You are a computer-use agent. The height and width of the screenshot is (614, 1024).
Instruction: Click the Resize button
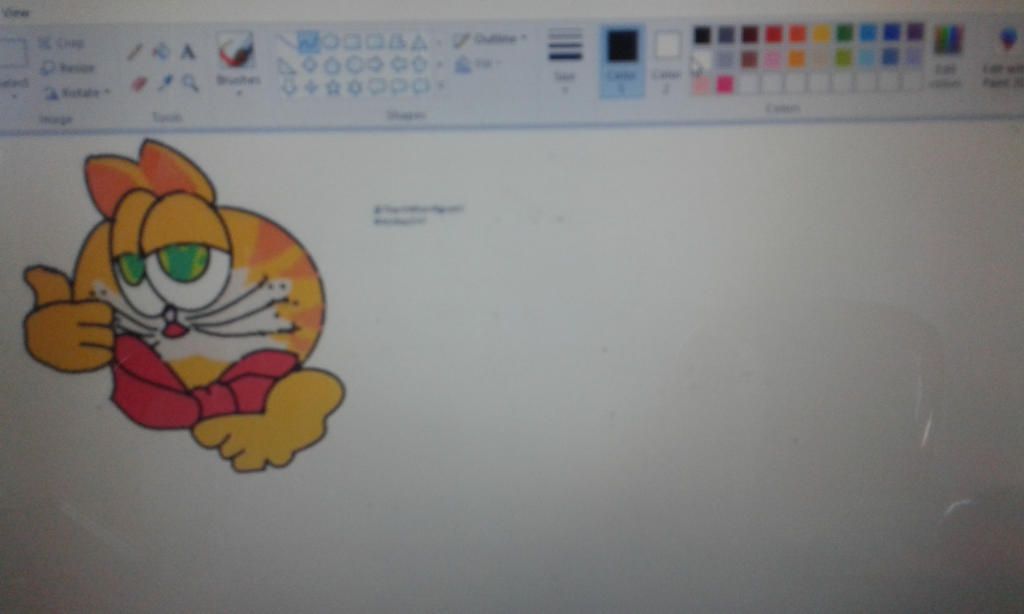(68, 68)
